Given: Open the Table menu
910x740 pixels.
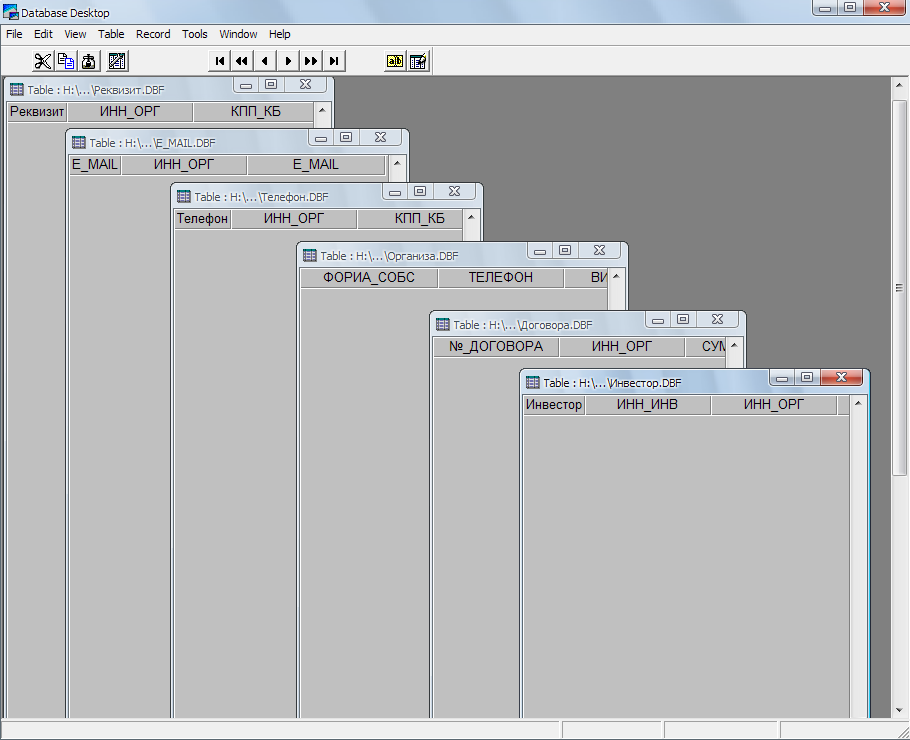Looking at the screenshot, I should pos(111,34).
